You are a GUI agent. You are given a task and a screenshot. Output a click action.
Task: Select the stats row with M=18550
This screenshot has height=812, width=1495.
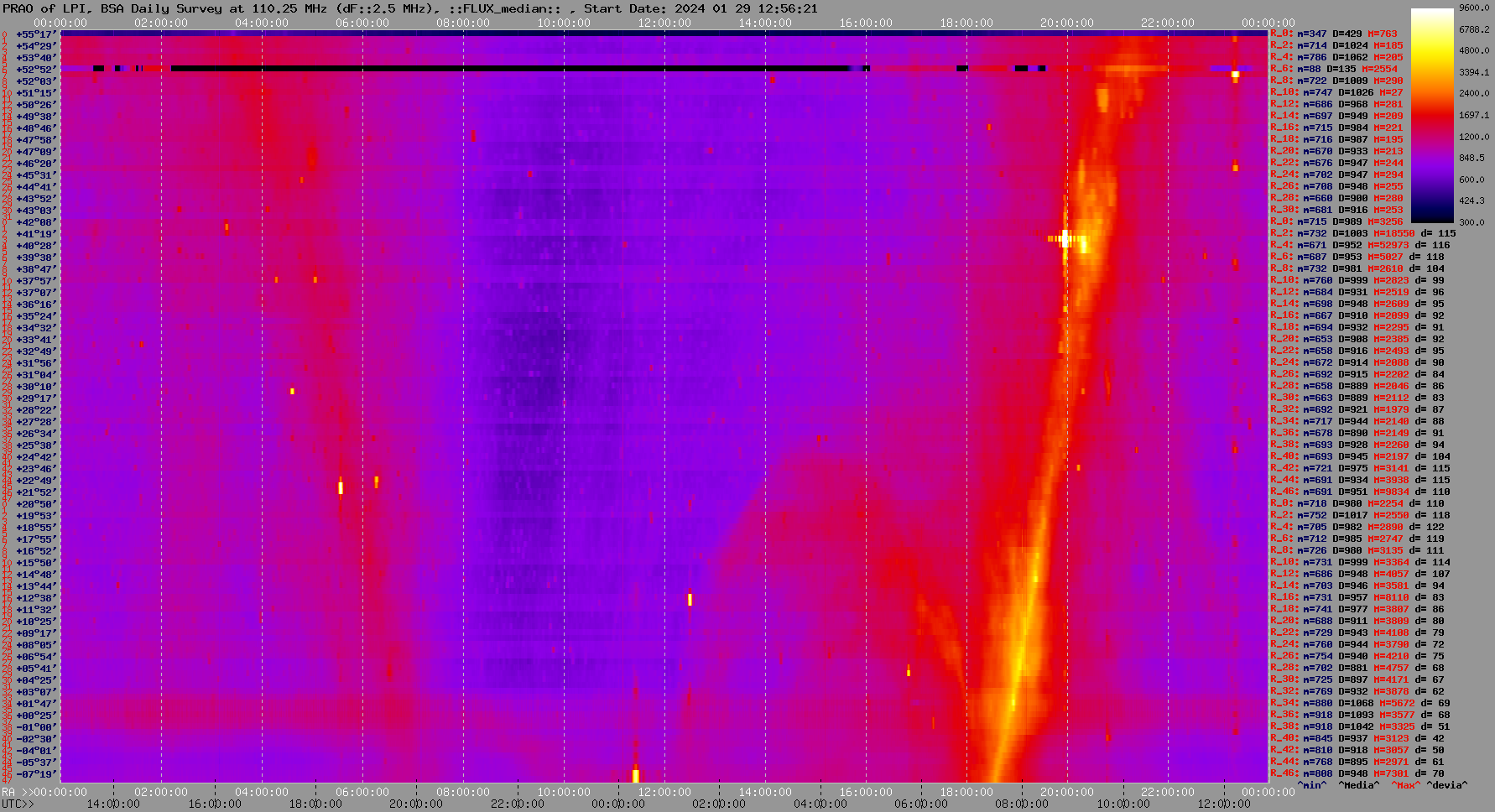pos(1363,233)
